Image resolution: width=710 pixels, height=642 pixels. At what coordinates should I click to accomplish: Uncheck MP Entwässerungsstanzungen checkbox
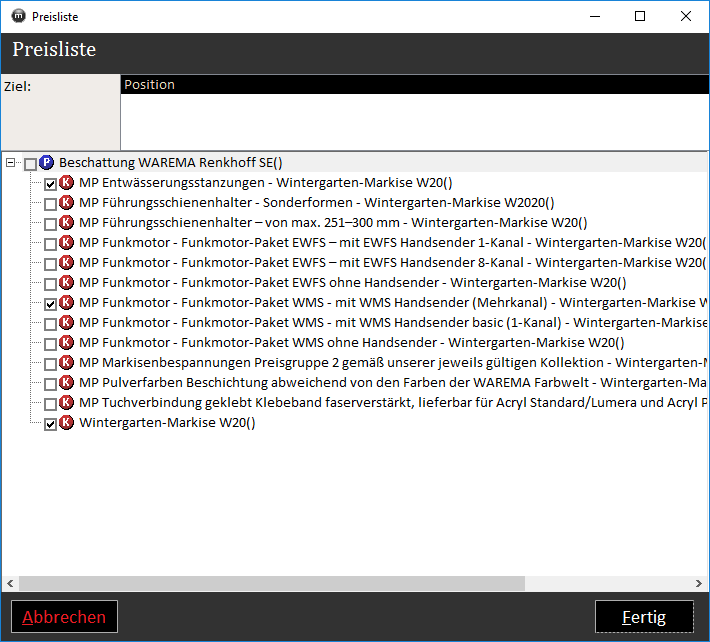(50, 184)
